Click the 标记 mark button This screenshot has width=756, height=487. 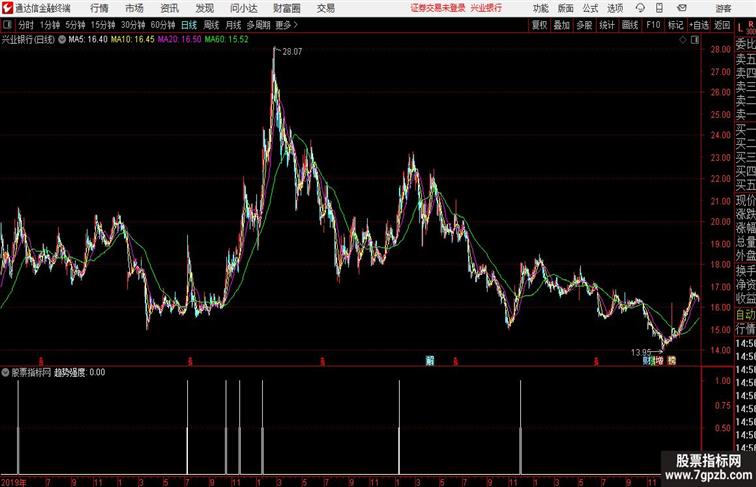(675, 25)
